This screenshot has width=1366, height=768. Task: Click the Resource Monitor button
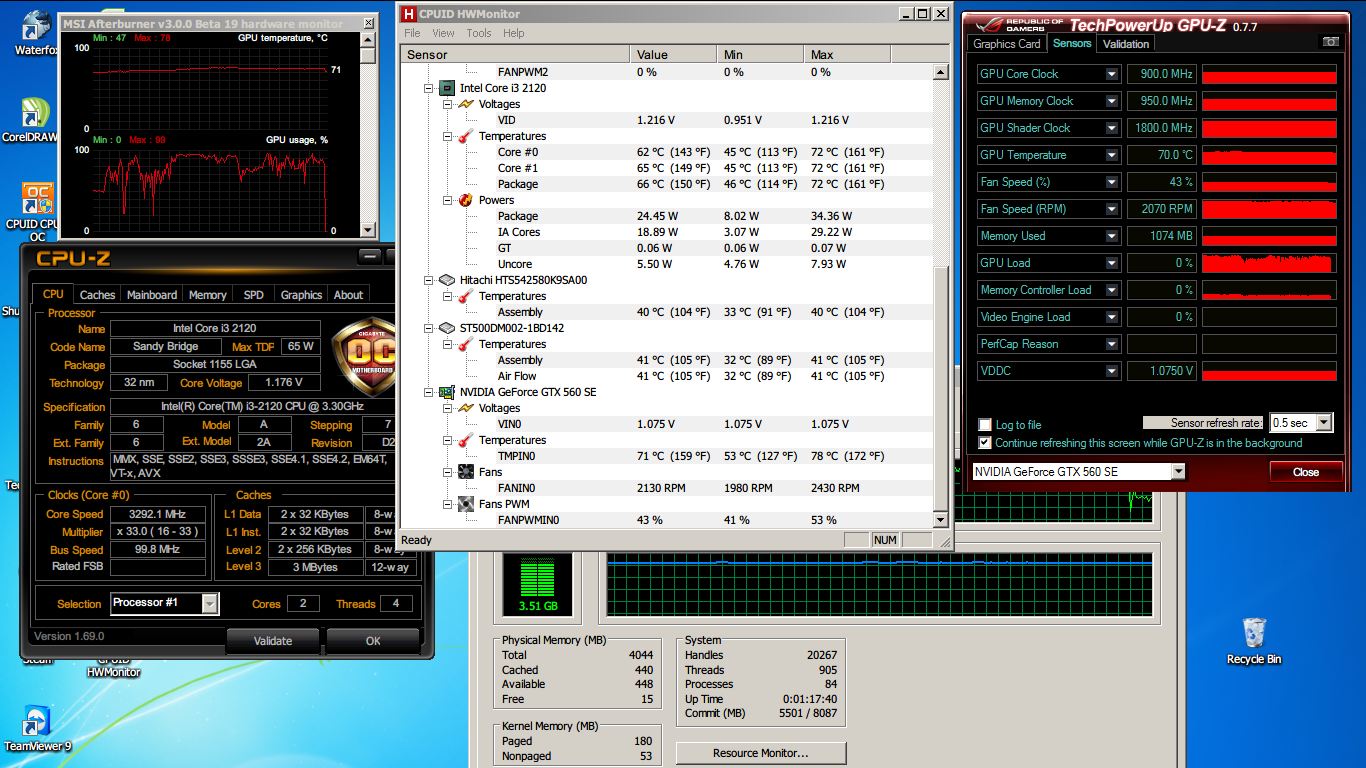point(761,753)
